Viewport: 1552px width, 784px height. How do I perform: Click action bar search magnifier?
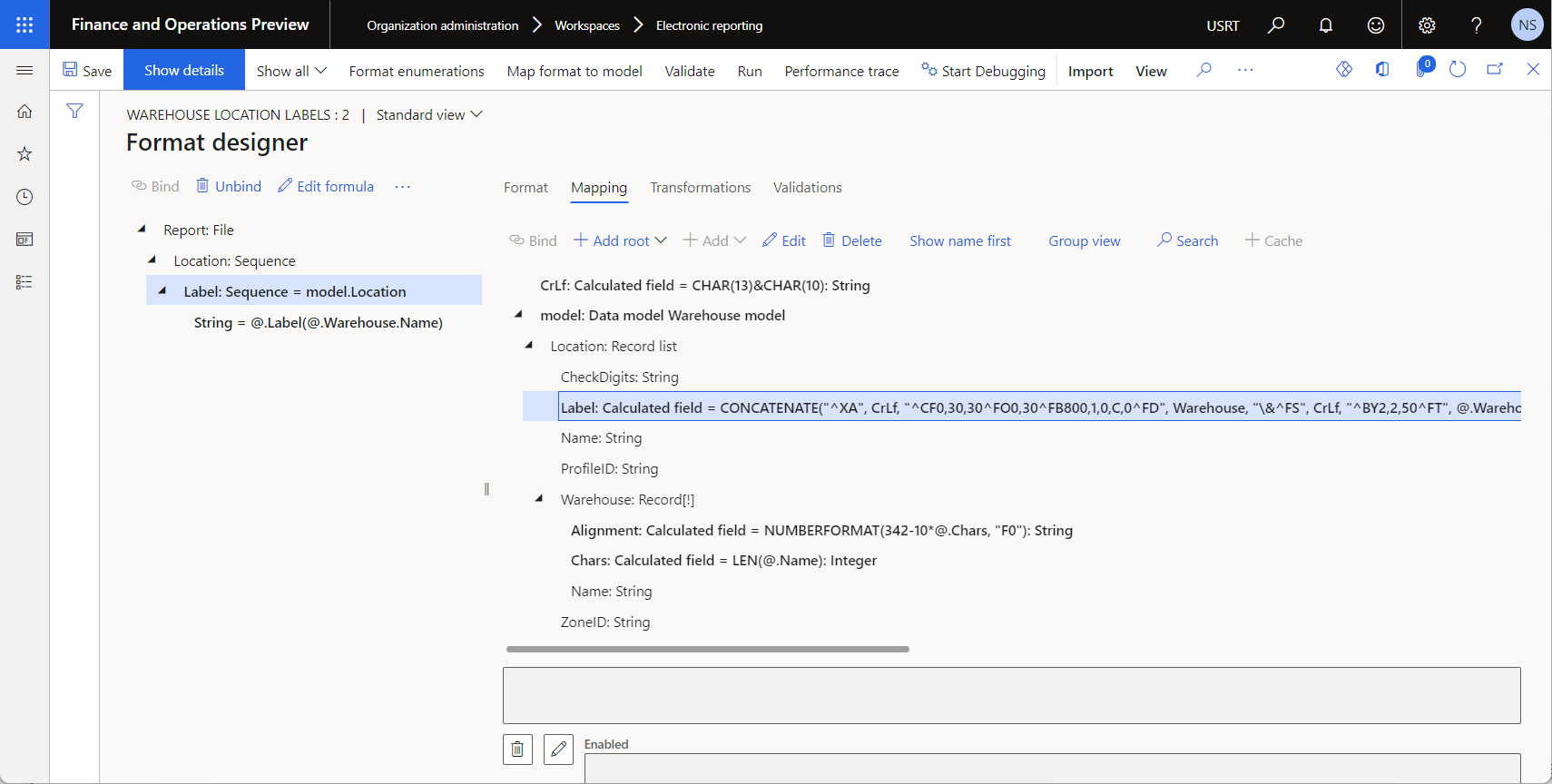(1203, 70)
